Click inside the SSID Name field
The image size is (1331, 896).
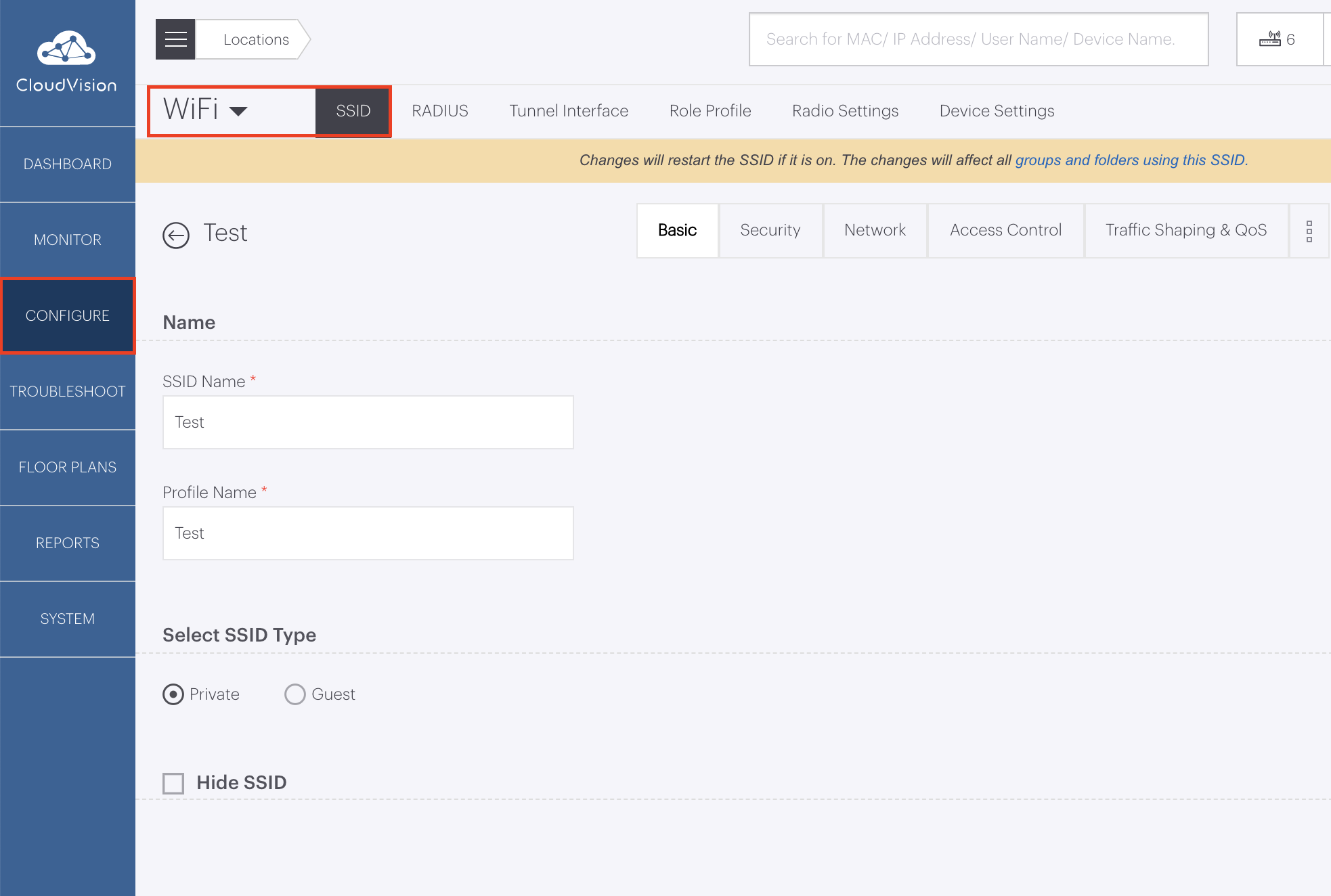tap(368, 422)
